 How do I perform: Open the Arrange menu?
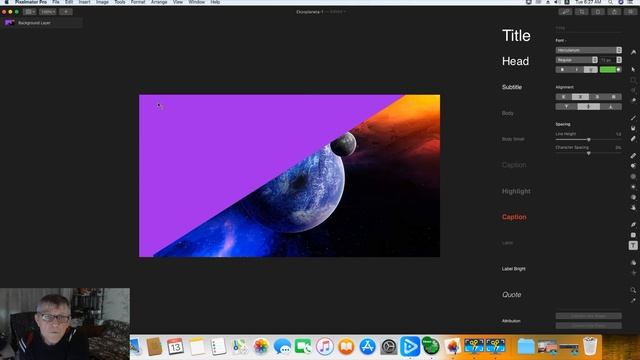(159, 2)
